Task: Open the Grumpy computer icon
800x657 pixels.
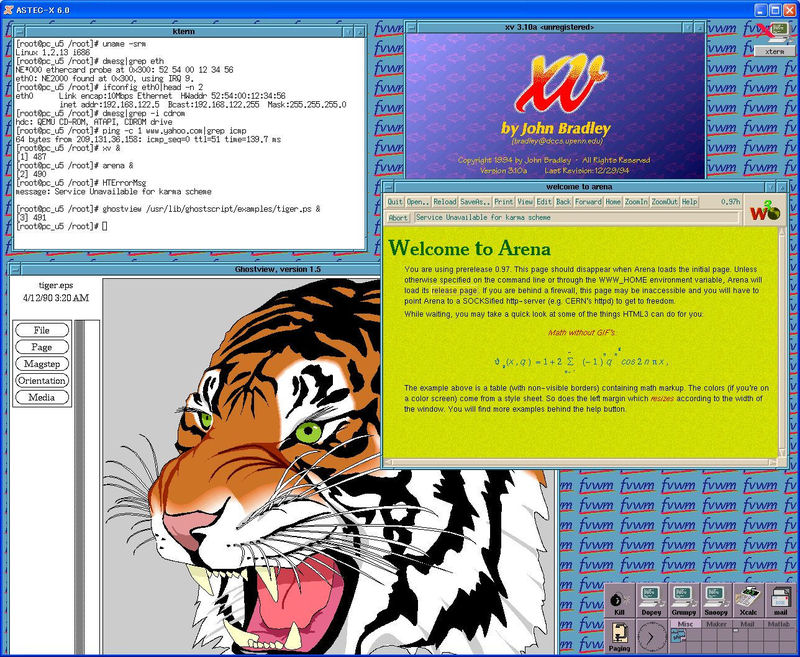Action: click(683, 601)
